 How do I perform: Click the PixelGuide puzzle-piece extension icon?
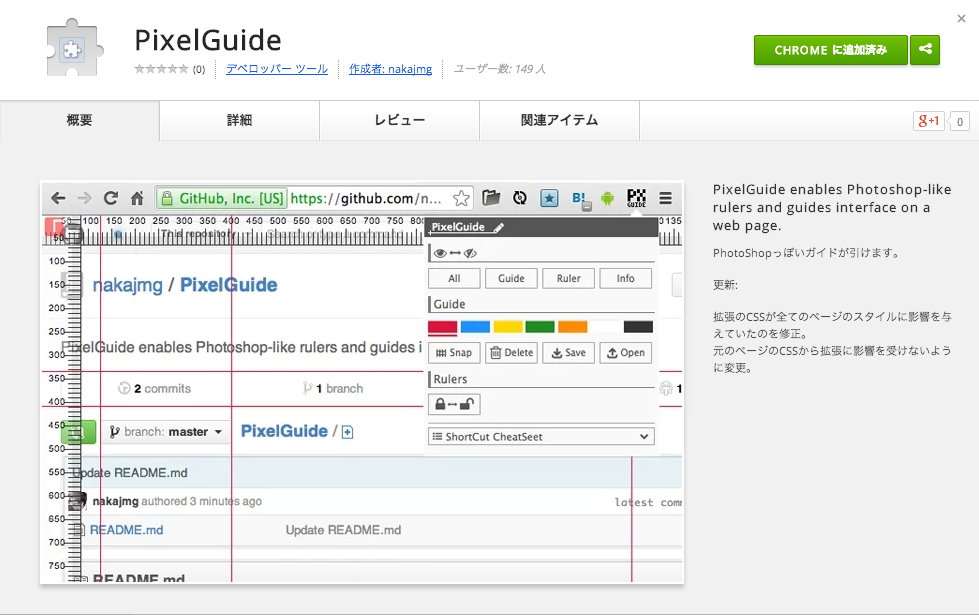click(x=74, y=48)
